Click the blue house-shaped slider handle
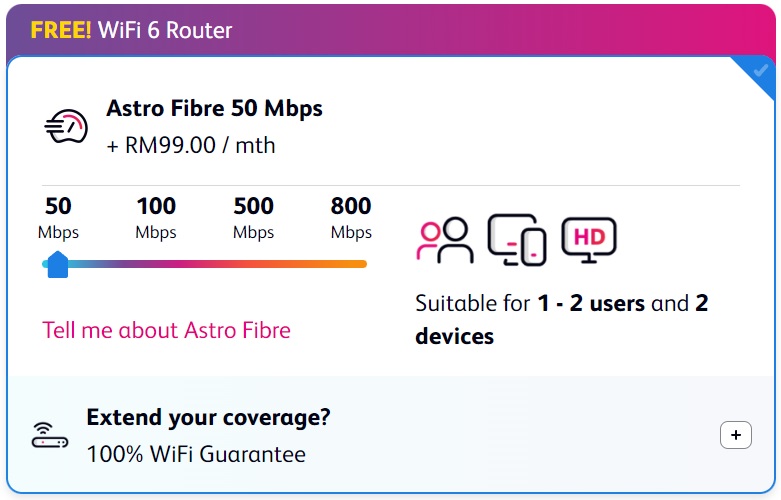 point(58,264)
